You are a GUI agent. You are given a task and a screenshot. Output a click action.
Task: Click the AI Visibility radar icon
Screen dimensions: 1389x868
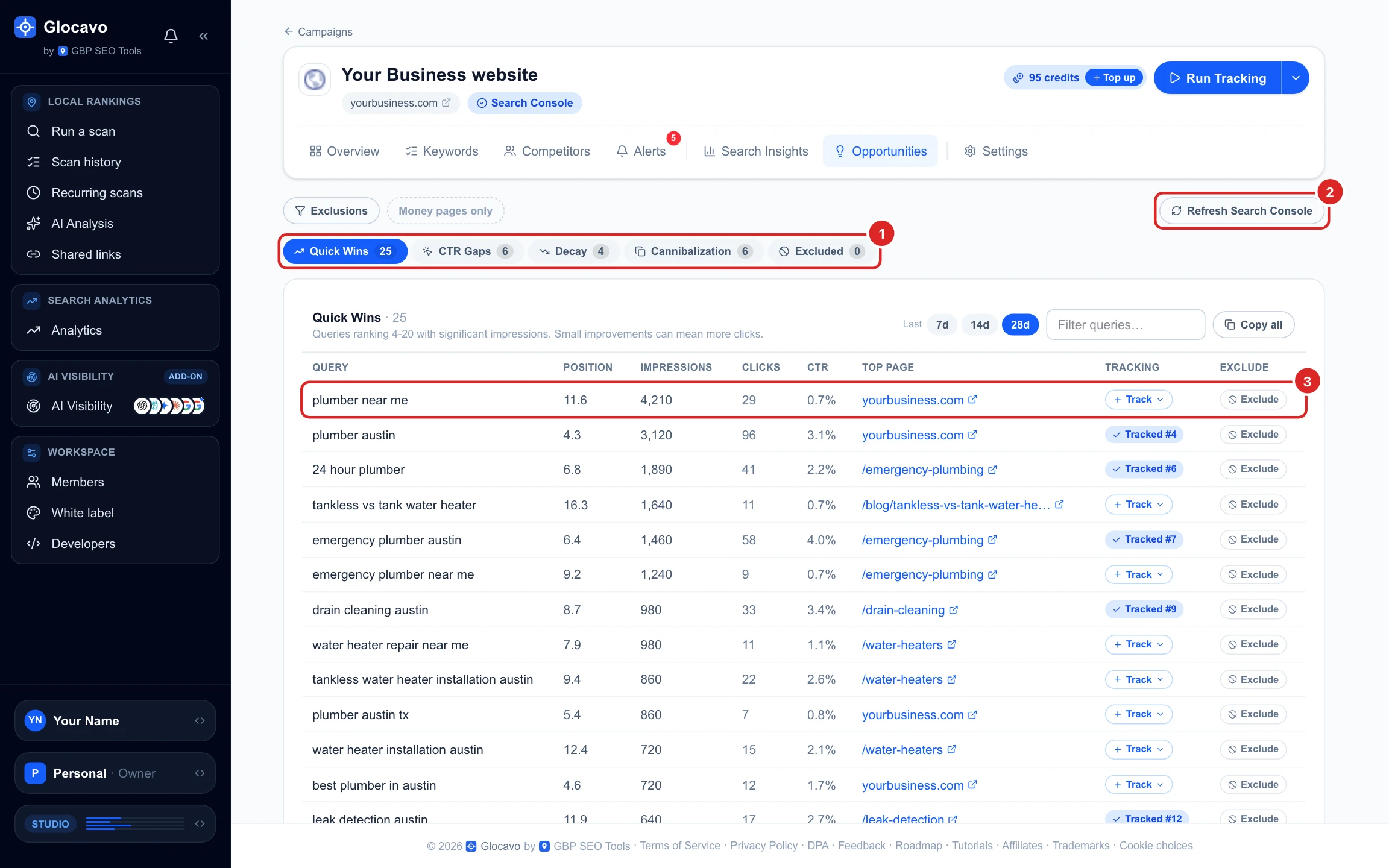click(34, 406)
